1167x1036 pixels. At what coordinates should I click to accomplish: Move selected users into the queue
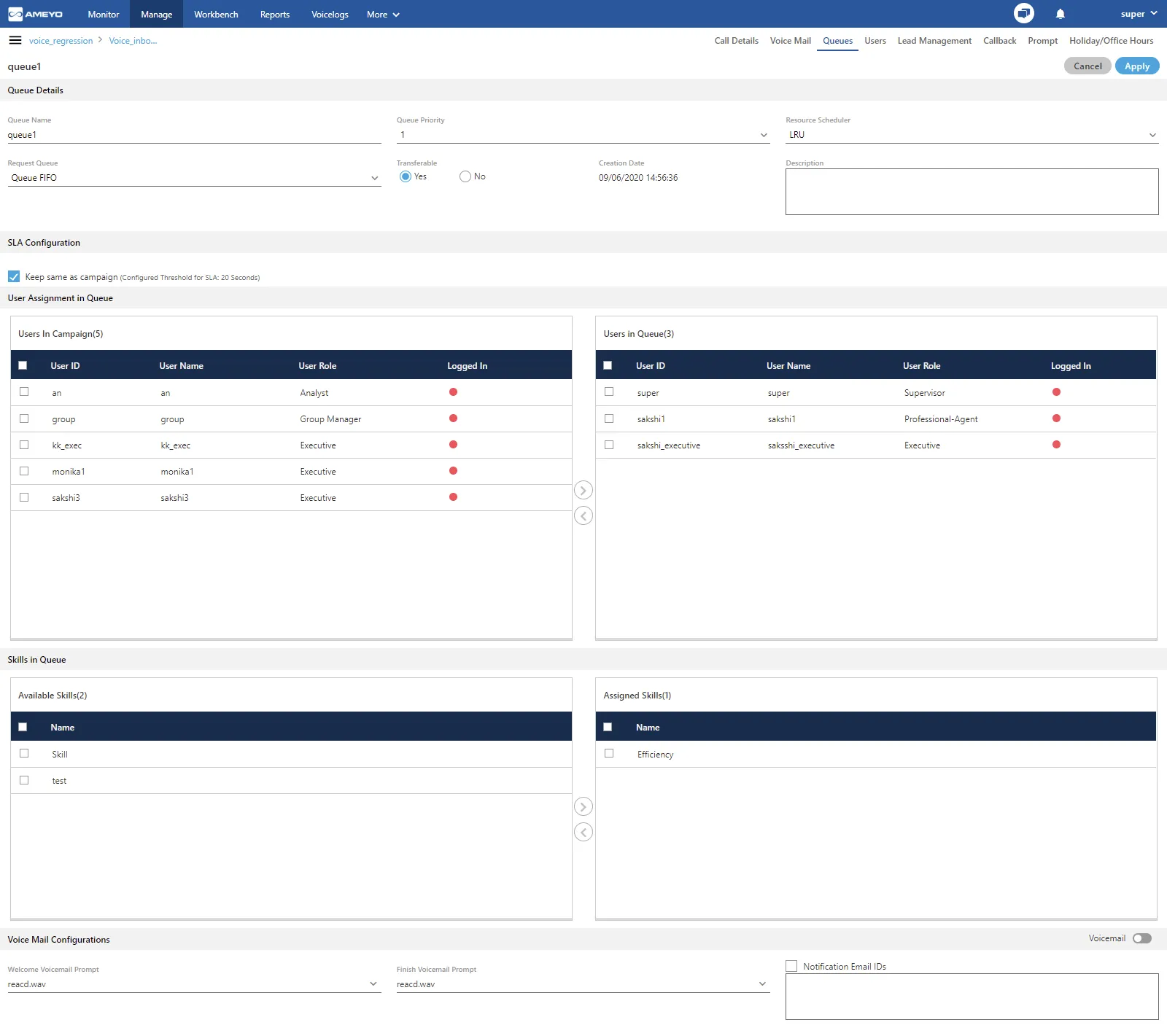pyautogui.click(x=583, y=490)
